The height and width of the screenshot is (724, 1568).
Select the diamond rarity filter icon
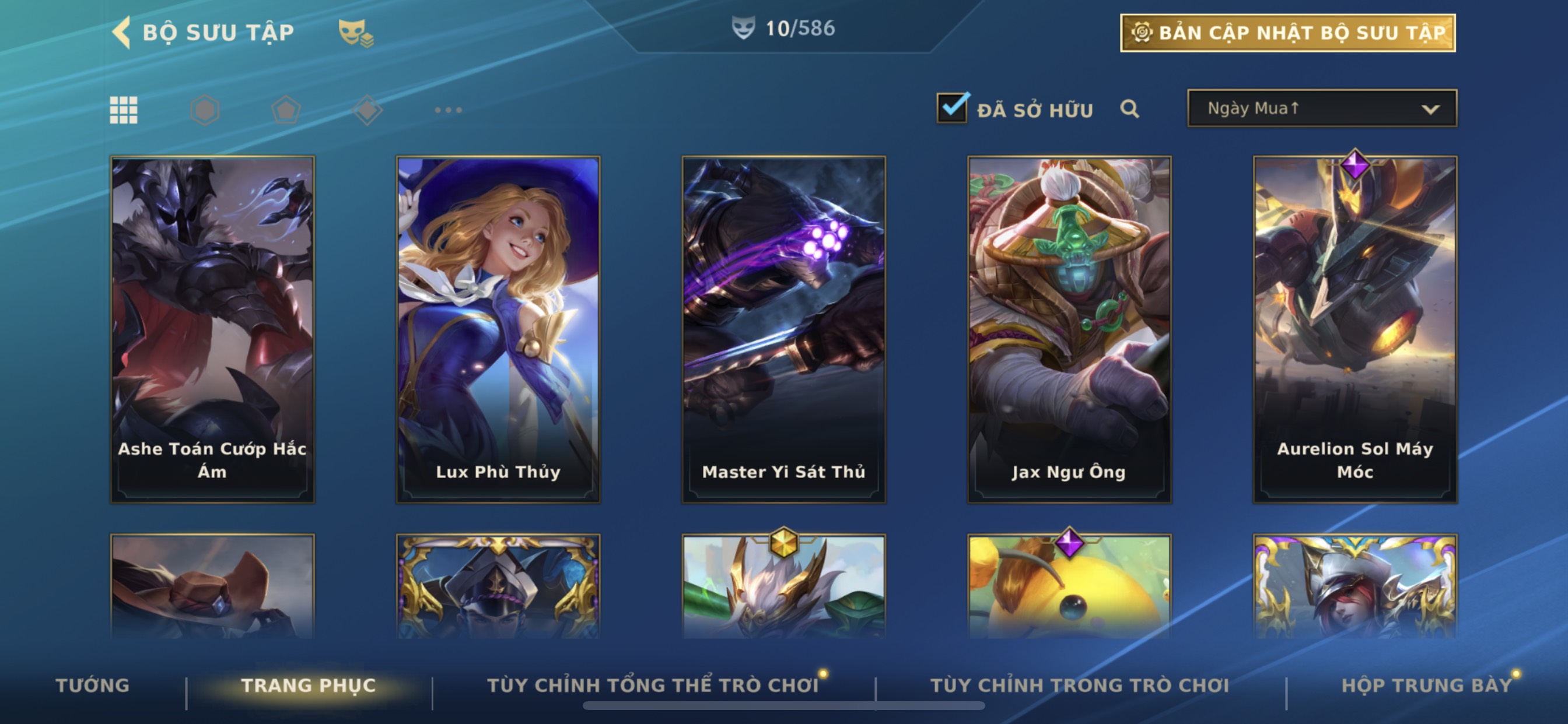[367, 110]
